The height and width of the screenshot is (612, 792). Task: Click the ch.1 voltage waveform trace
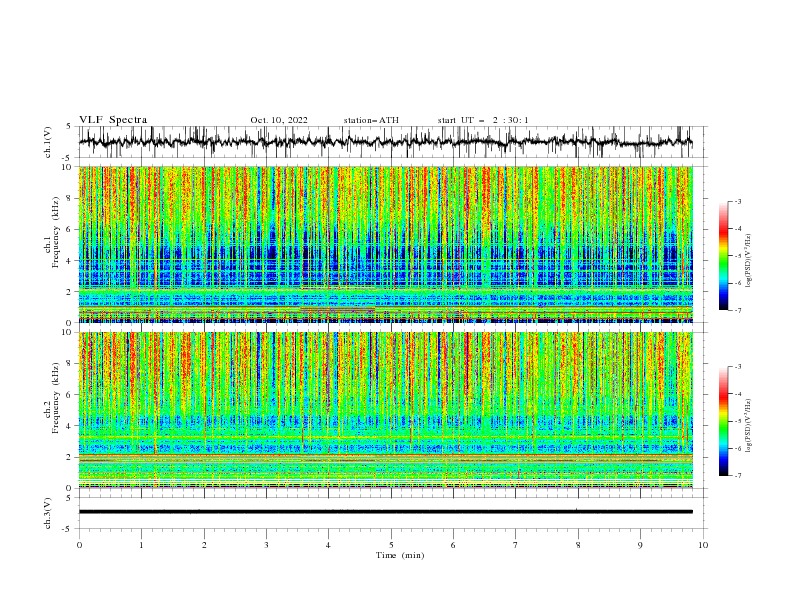pos(385,142)
